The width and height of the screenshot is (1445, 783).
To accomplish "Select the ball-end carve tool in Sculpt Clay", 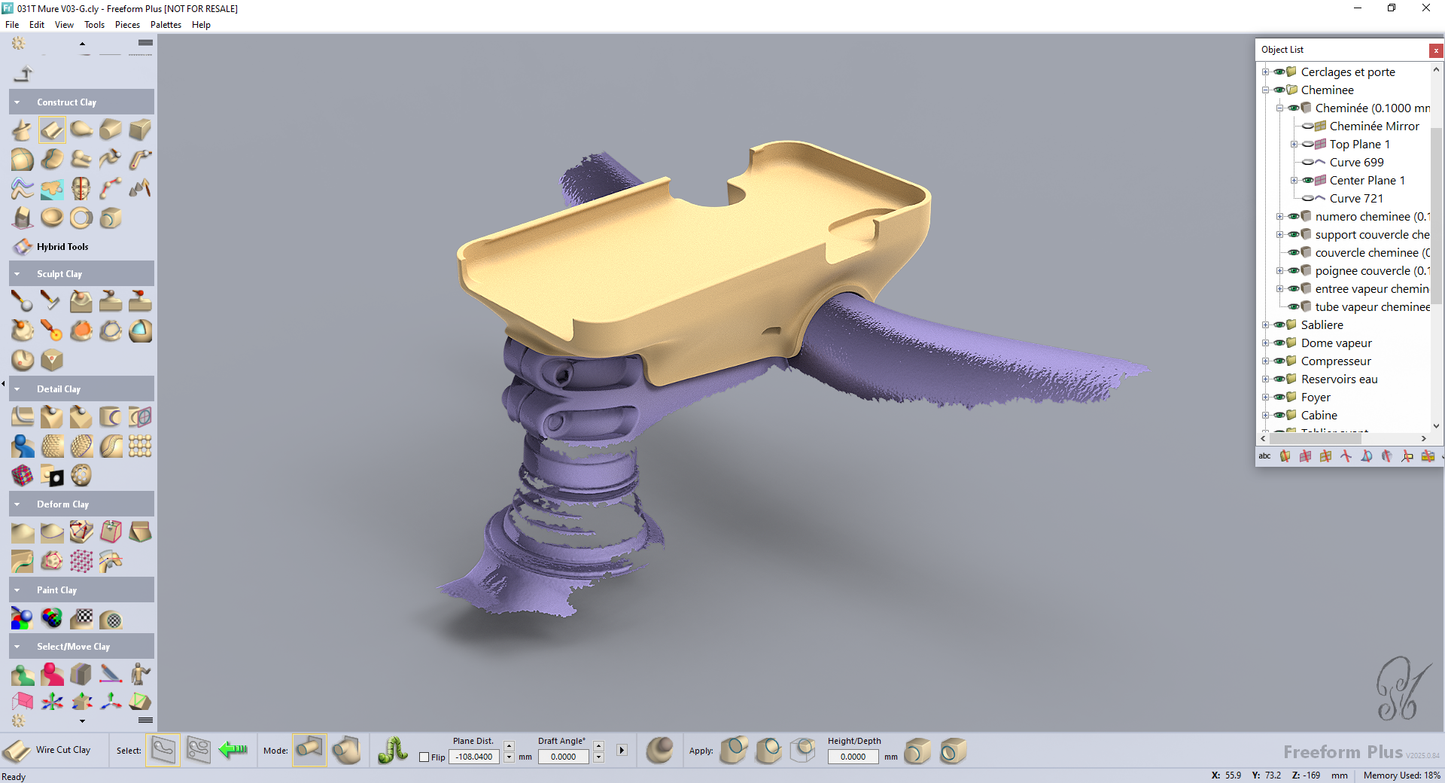I will (22, 300).
